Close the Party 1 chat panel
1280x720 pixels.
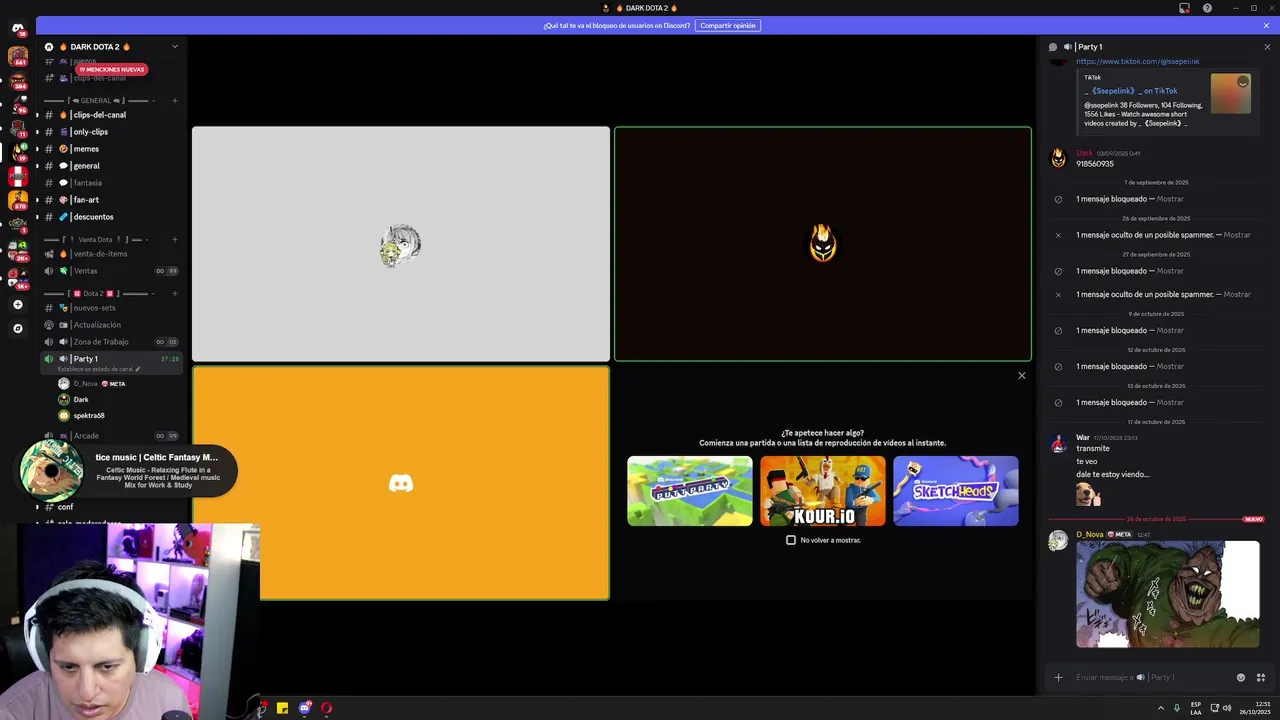(1267, 47)
